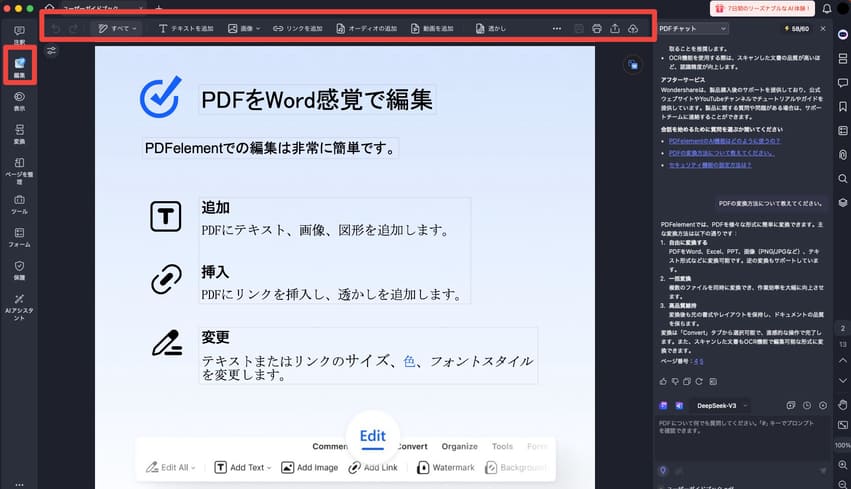Toggle the properties panel sliders icon
The image size is (851, 489).
[52, 50]
